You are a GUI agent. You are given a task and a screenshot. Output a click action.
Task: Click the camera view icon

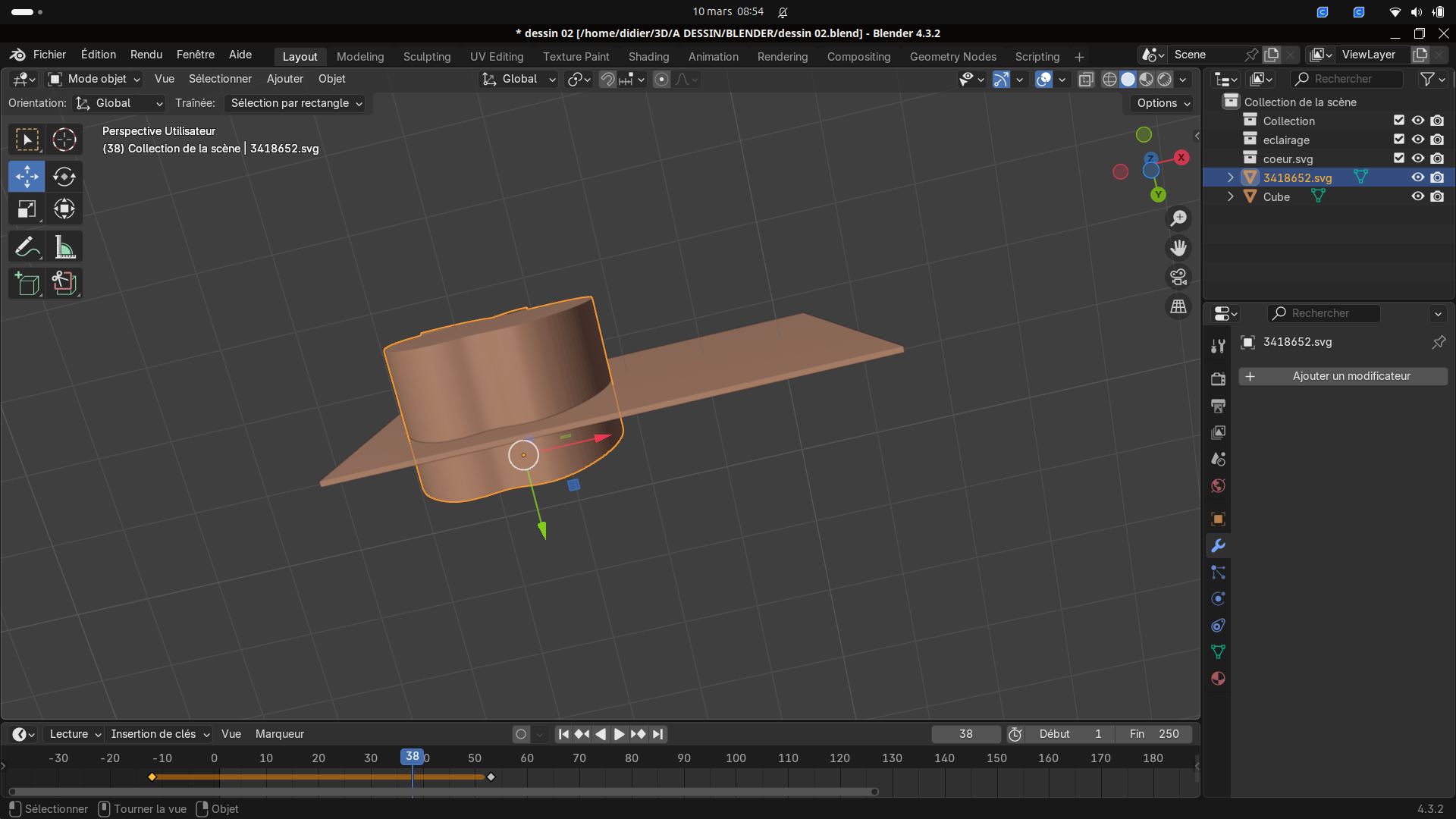[1178, 278]
